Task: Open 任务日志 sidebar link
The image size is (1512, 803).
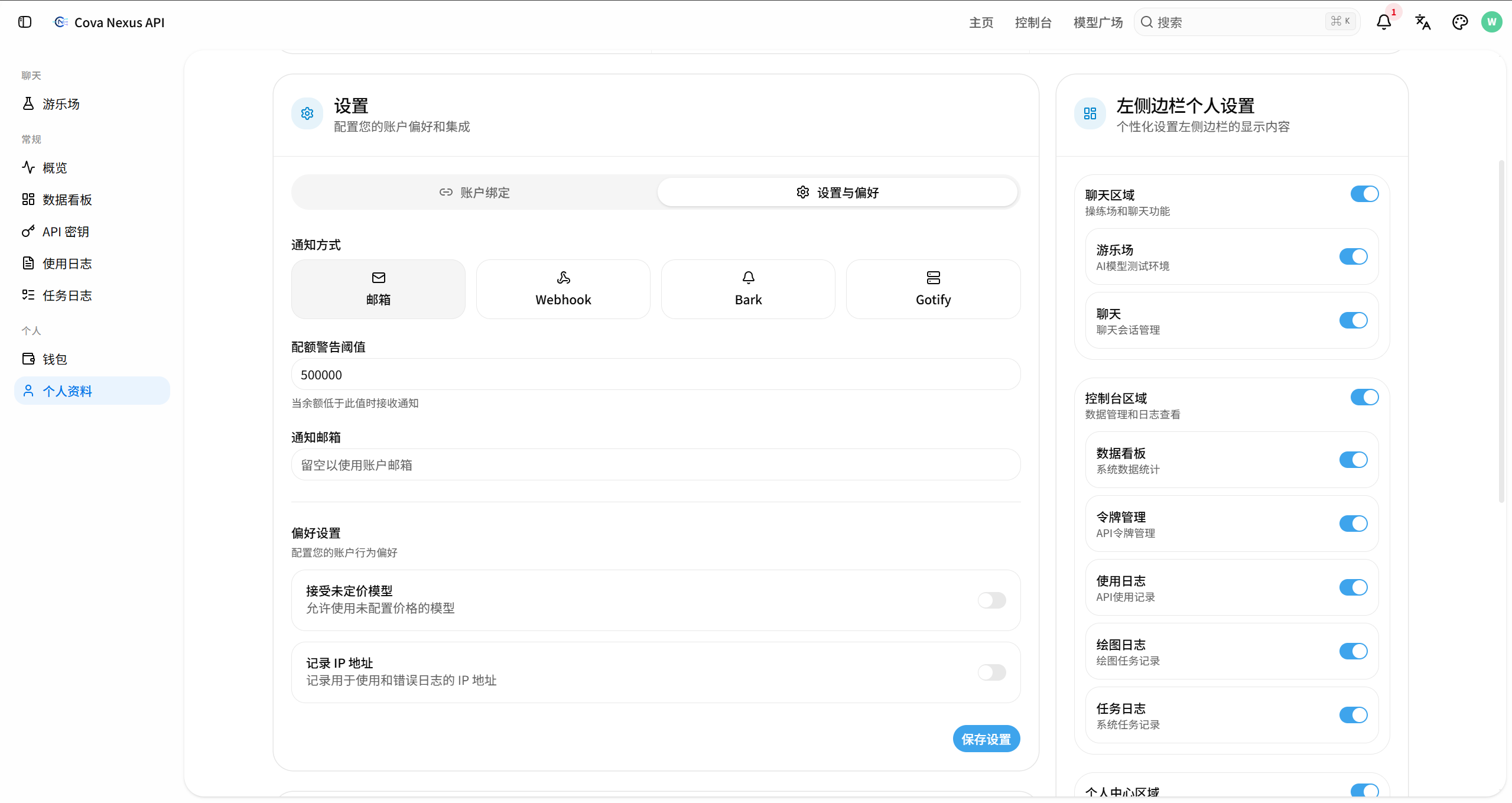Action: point(92,295)
